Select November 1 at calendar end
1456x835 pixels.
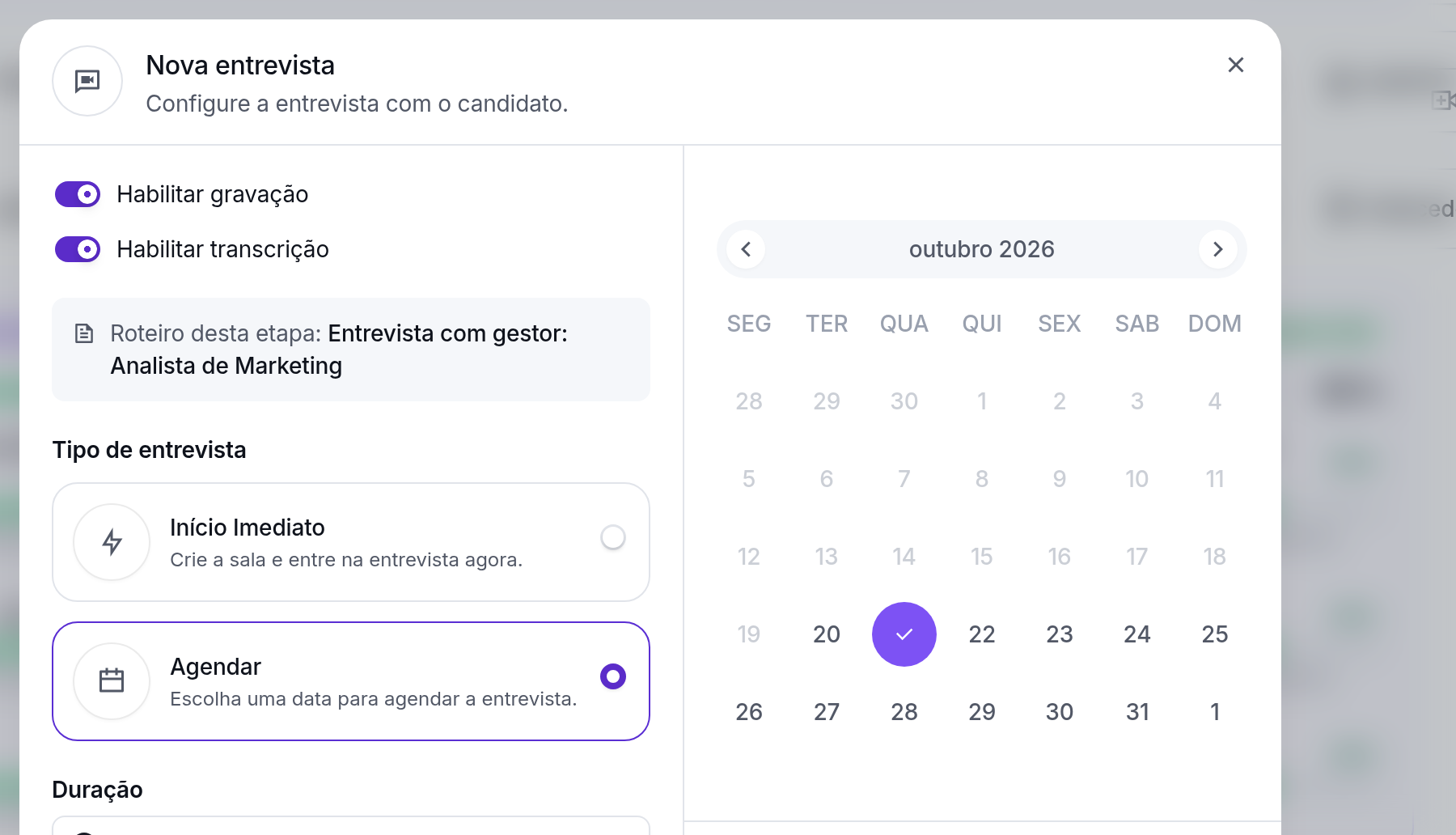click(x=1215, y=712)
